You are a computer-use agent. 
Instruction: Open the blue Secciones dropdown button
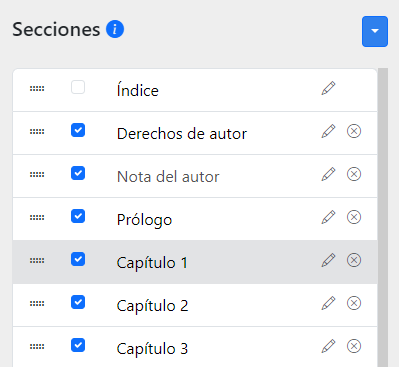coord(375,31)
